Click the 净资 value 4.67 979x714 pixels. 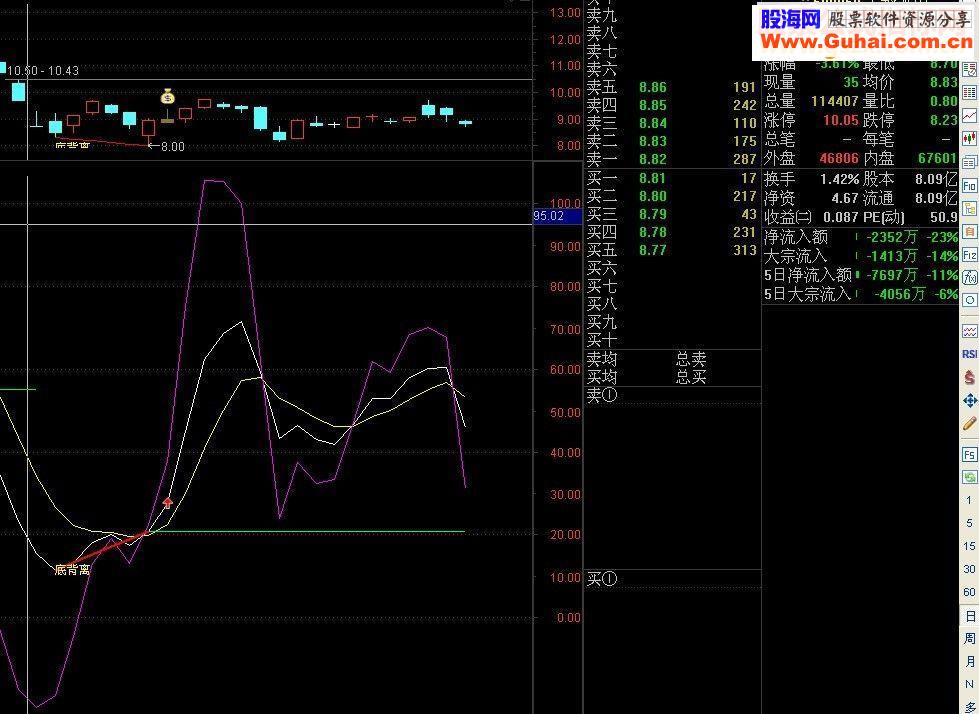[845, 198]
